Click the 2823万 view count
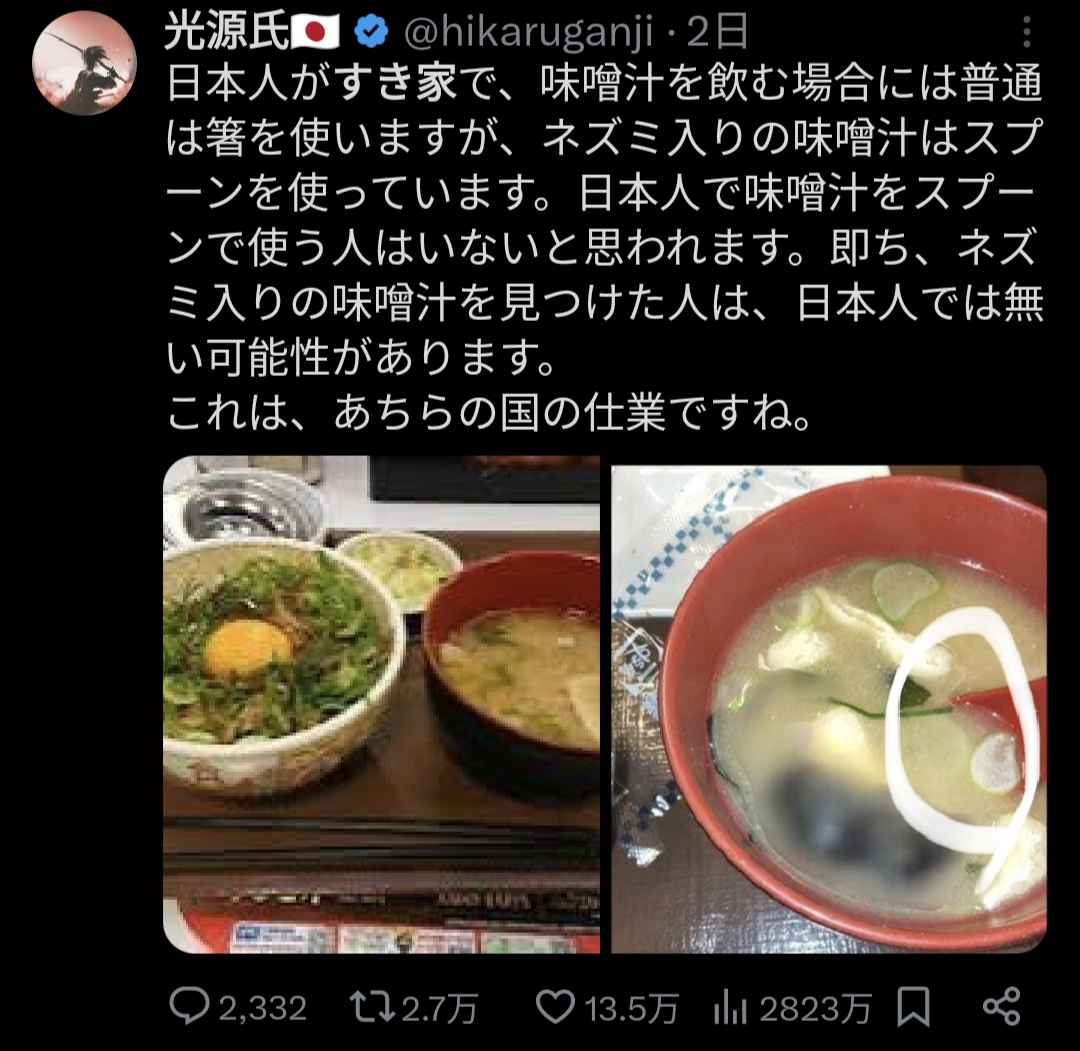This screenshot has width=1080, height=1051. click(816, 1009)
